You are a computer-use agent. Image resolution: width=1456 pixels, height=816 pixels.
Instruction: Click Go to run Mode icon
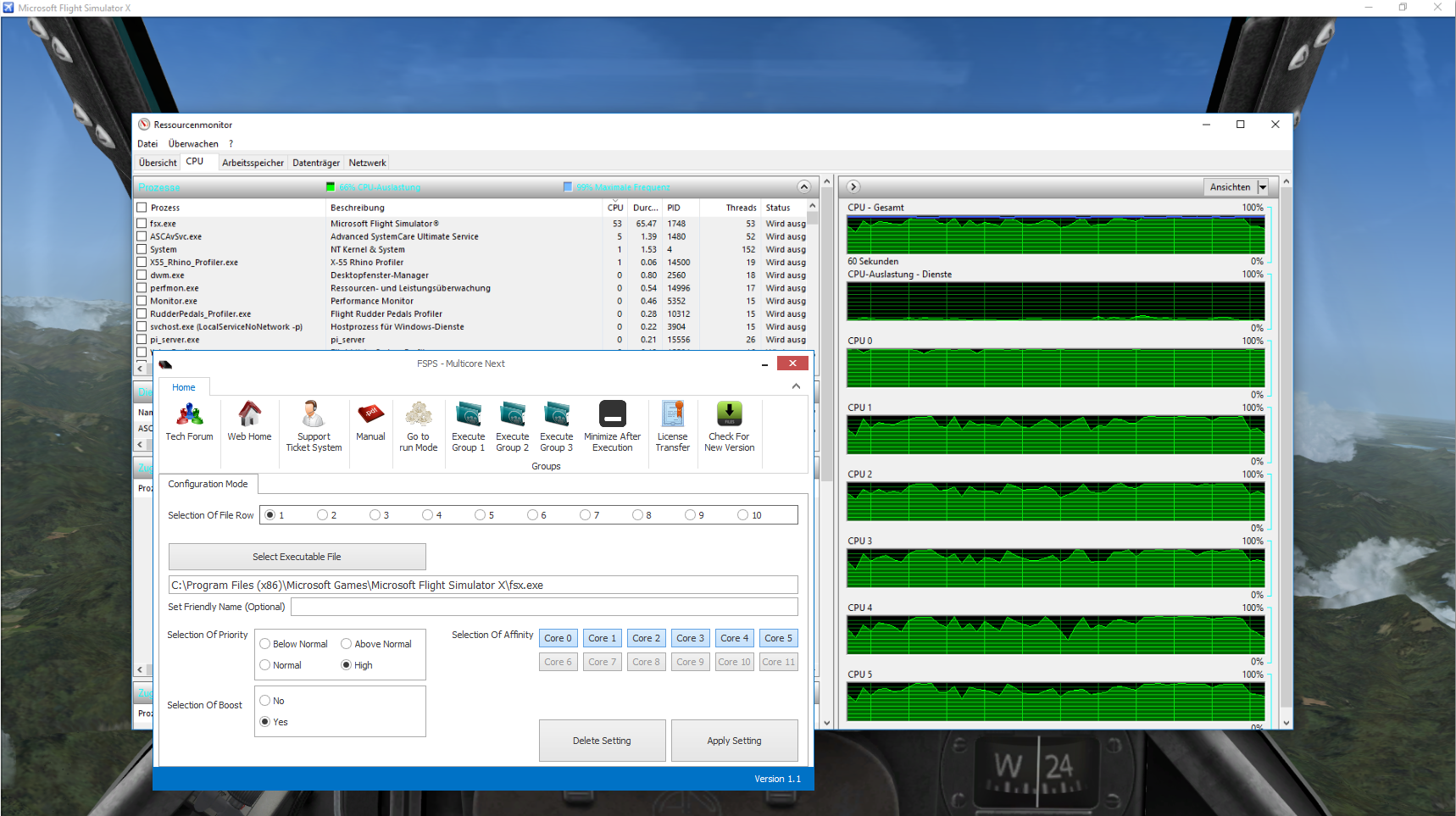[419, 414]
